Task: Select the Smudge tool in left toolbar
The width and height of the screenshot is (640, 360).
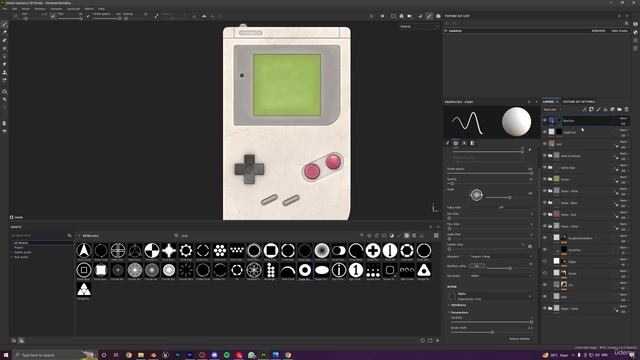Action: (4, 64)
